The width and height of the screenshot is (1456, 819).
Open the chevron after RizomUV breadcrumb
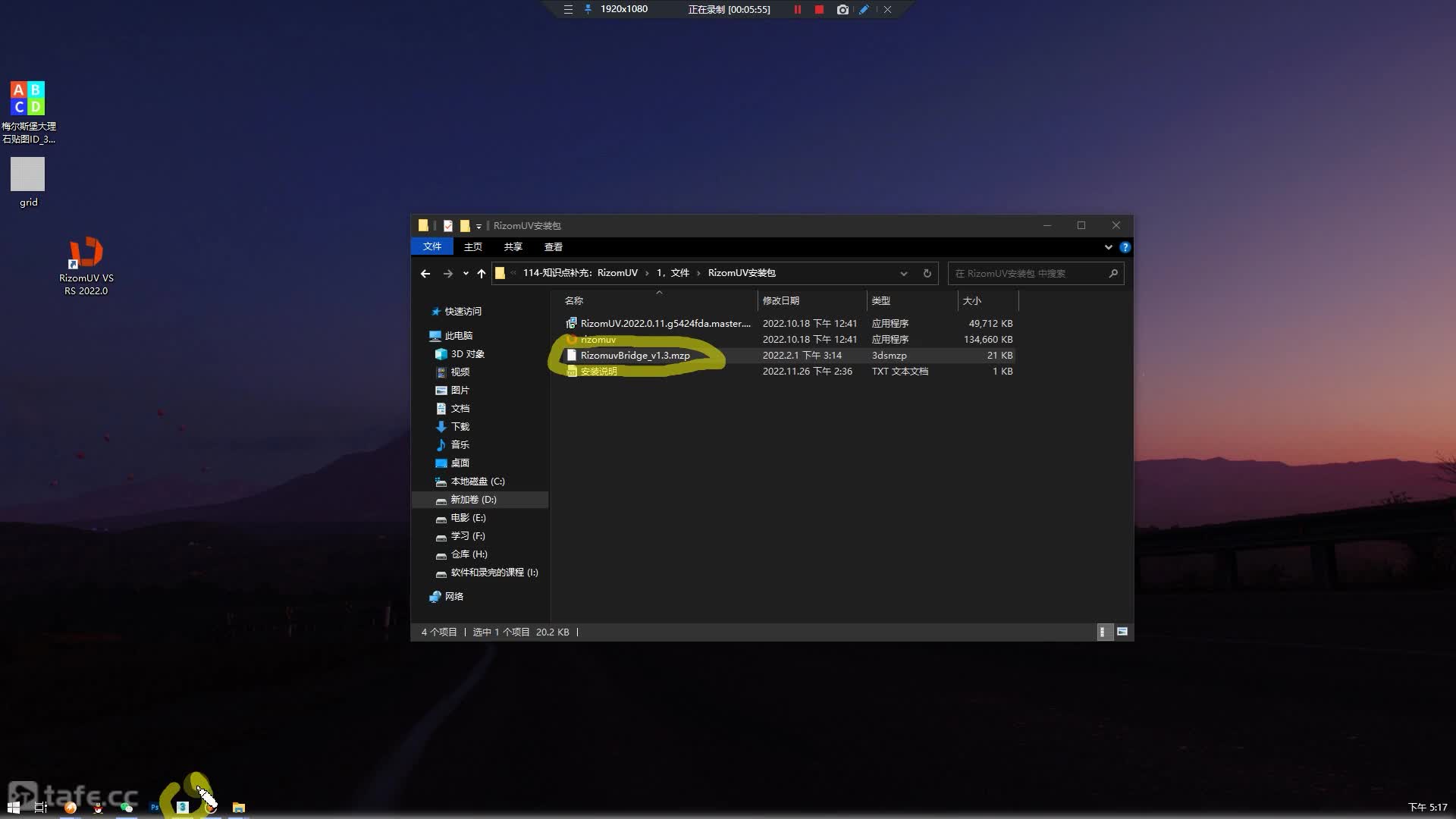coord(647,273)
